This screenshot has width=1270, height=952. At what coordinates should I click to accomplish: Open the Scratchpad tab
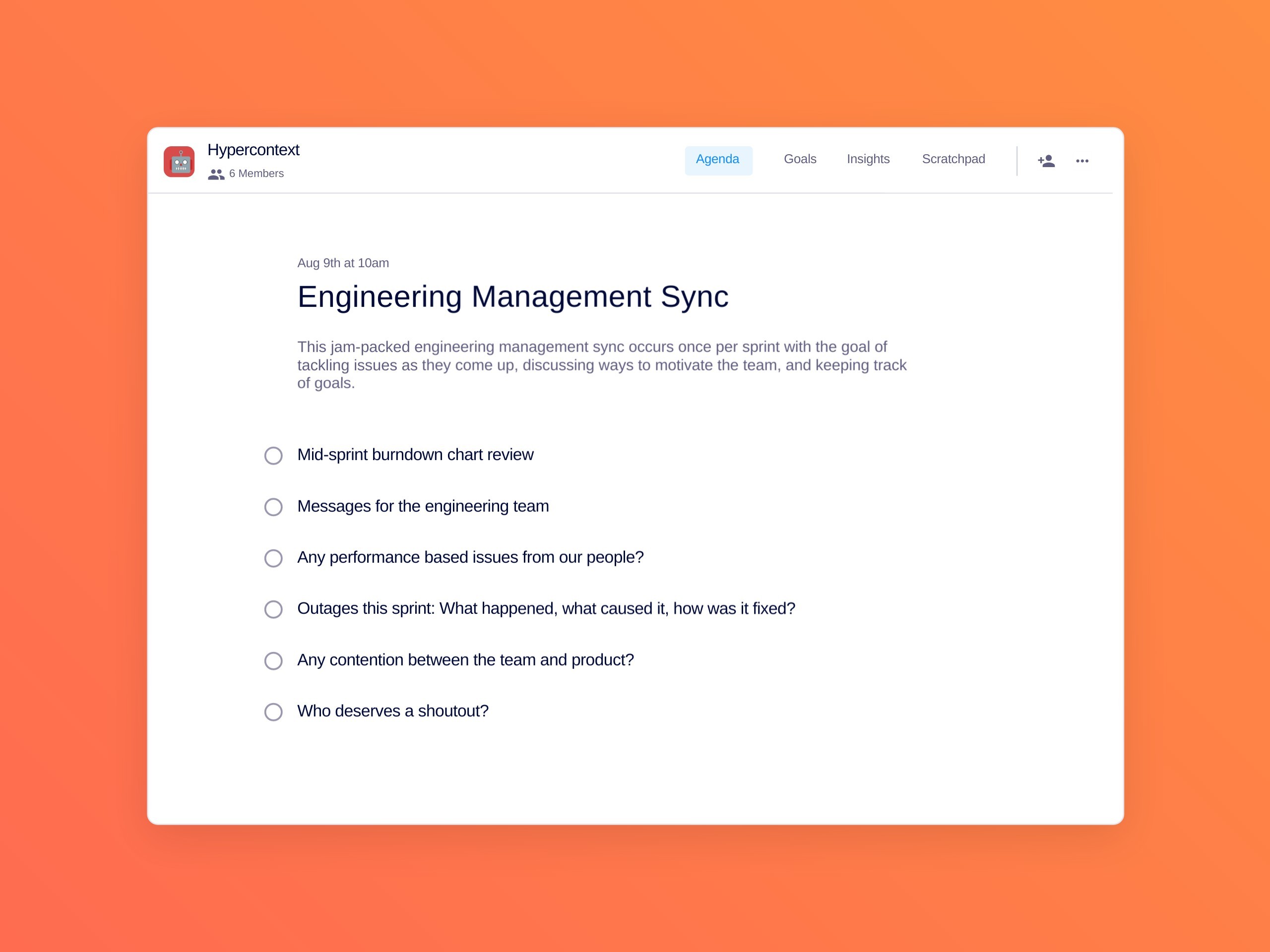[953, 159]
